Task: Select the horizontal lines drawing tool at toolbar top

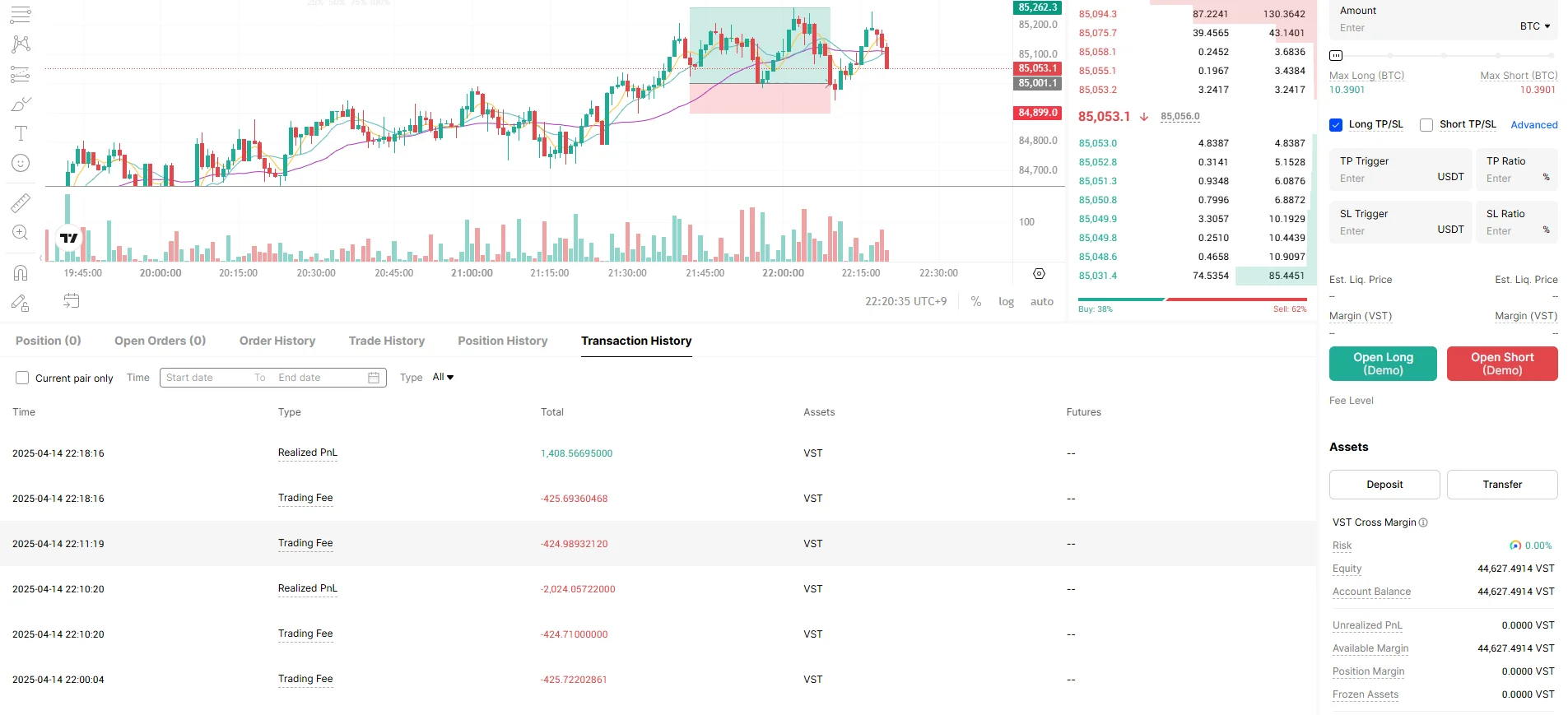Action: point(21,15)
